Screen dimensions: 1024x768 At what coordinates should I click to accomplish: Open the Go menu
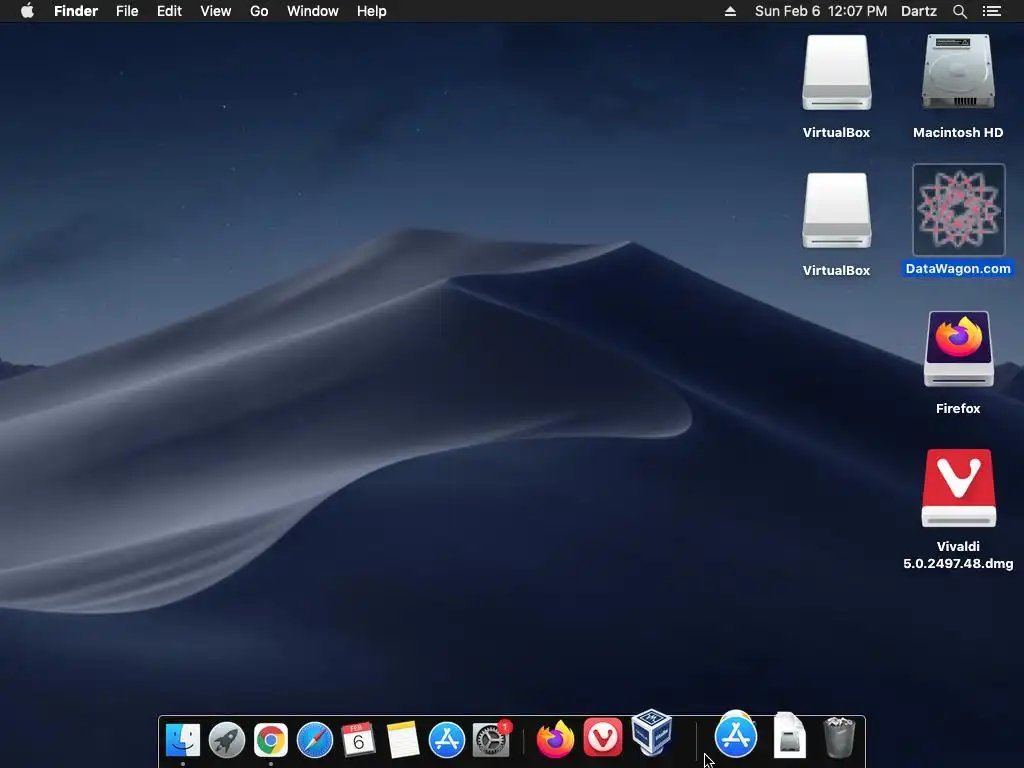coord(259,11)
